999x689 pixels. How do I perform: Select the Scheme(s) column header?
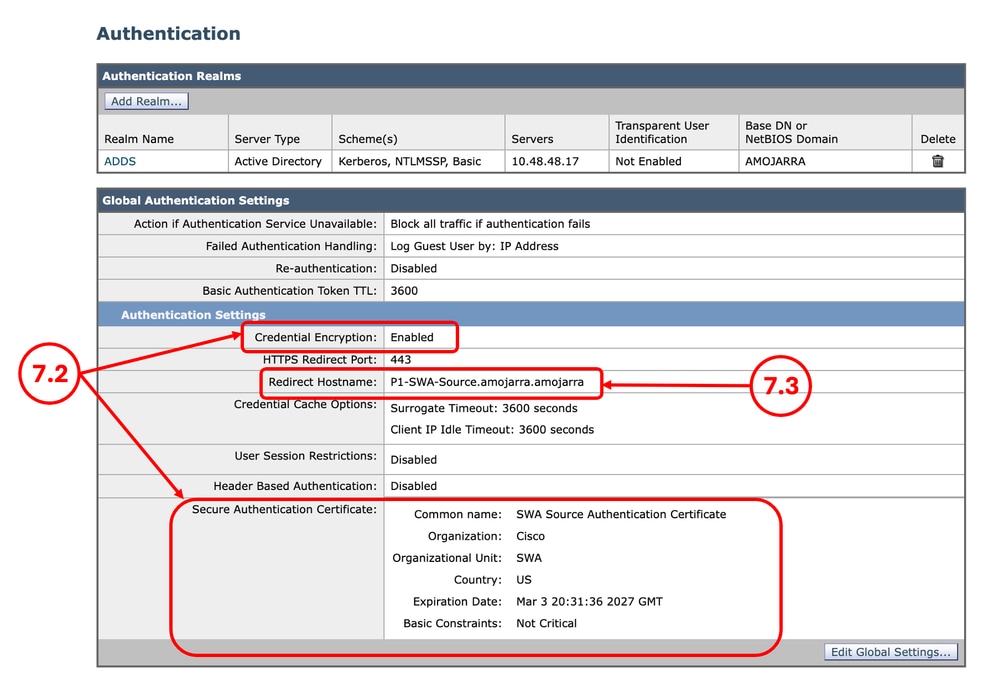[x=370, y=140]
